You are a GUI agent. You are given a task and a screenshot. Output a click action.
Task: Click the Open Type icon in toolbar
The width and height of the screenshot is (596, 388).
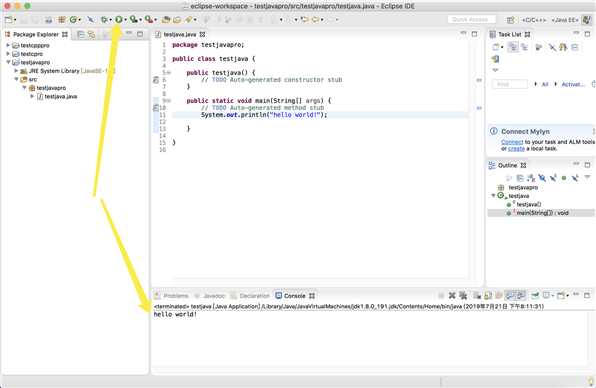point(166,19)
